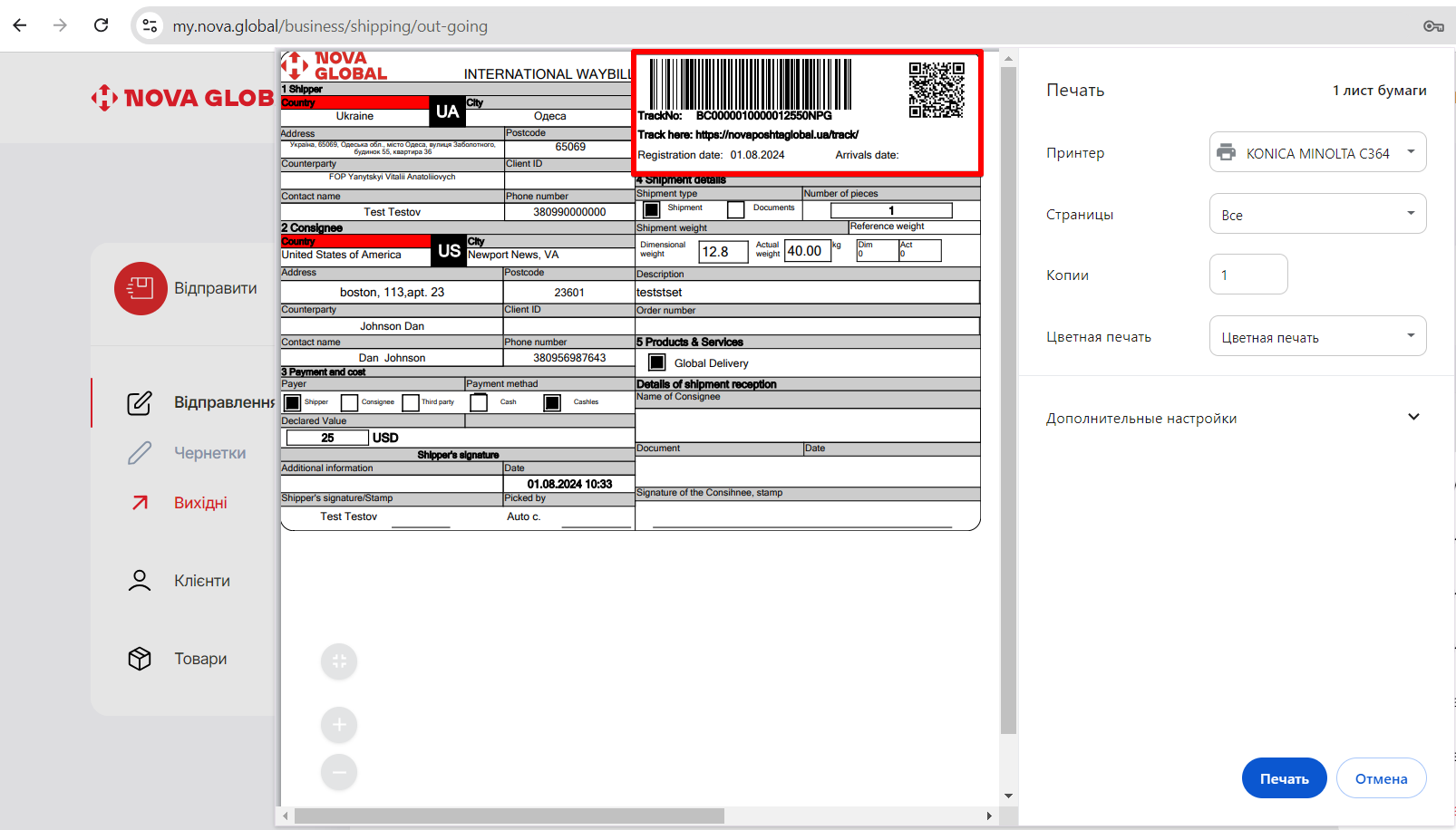Open the printer dropdown KONICA MINOLTA C364
This screenshot has height=830, width=1456.
click(1317, 152)
